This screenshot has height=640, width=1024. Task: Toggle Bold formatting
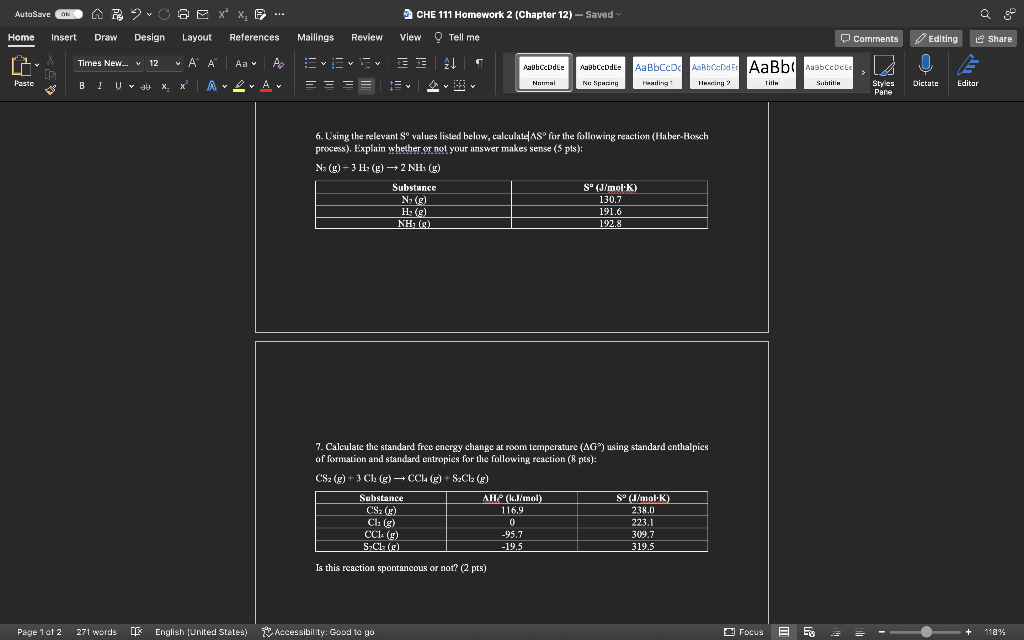82,86
